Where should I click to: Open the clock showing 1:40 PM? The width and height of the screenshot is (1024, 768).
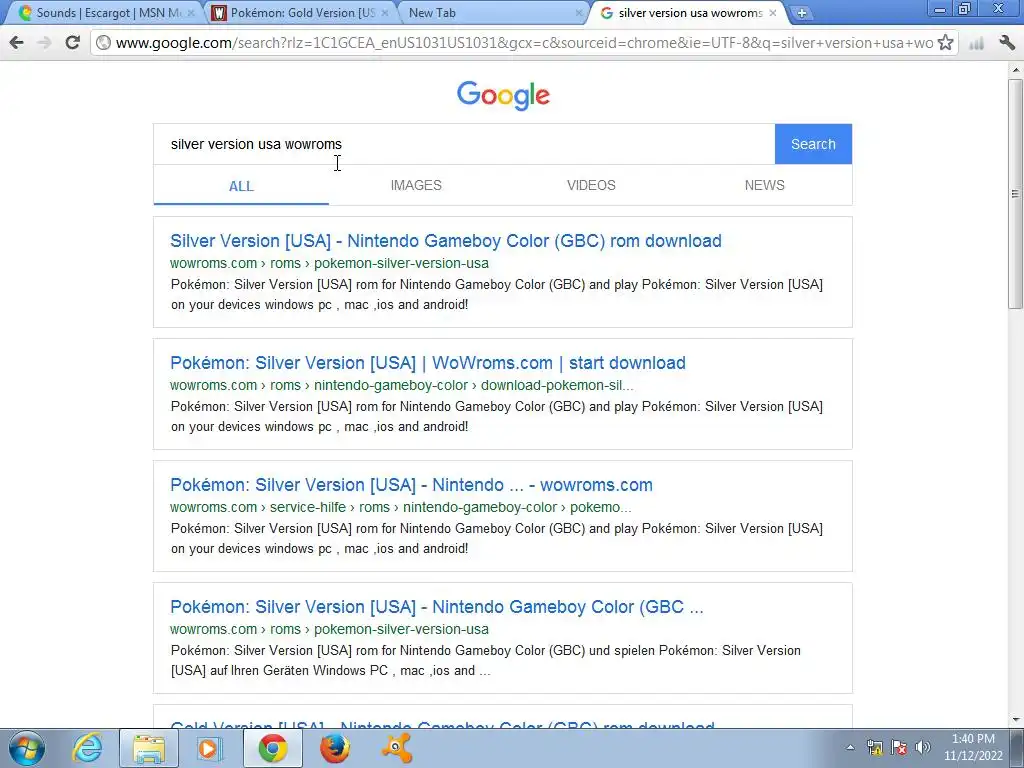pos(973,748)
